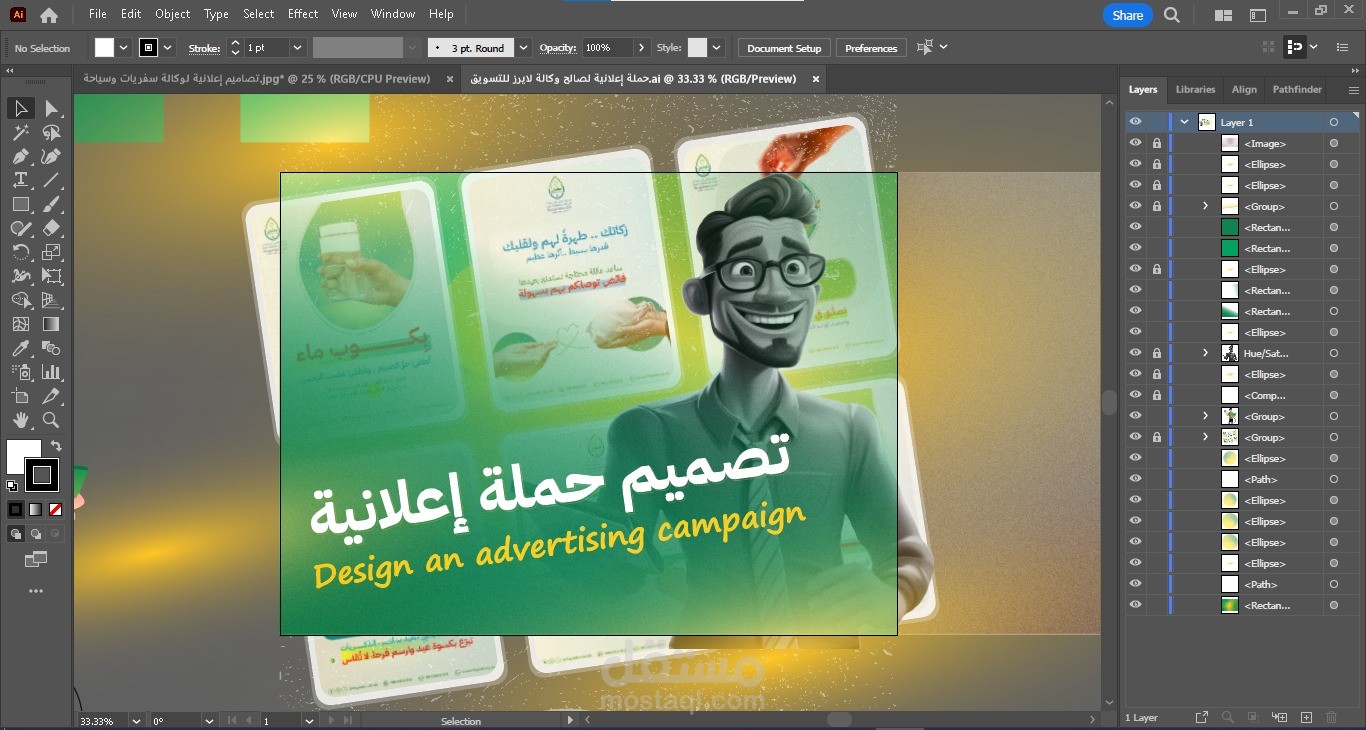Open the Edit Toolbar three dots
The height and width of the screenshot is (730, 1366).
(x=36, y=591)
